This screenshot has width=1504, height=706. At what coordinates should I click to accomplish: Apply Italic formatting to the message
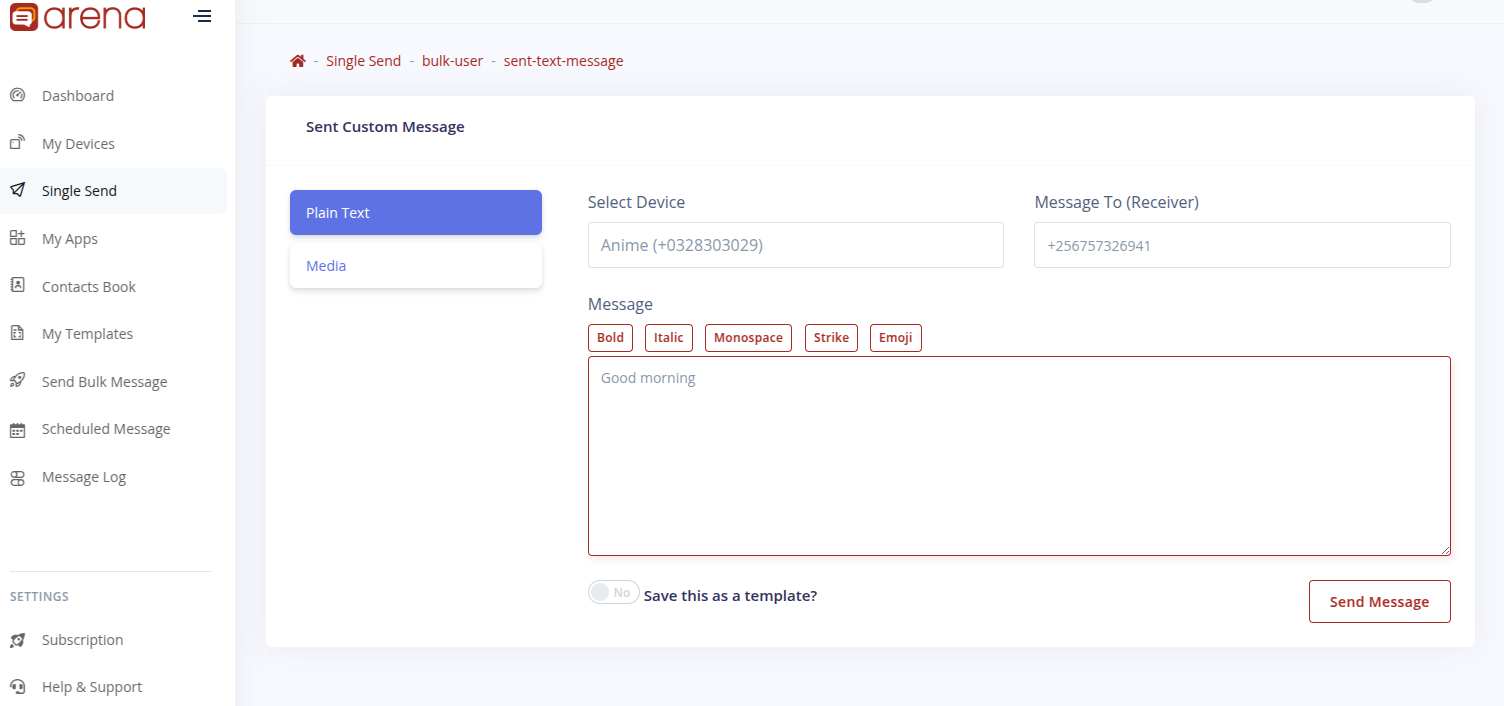point(669,338)
